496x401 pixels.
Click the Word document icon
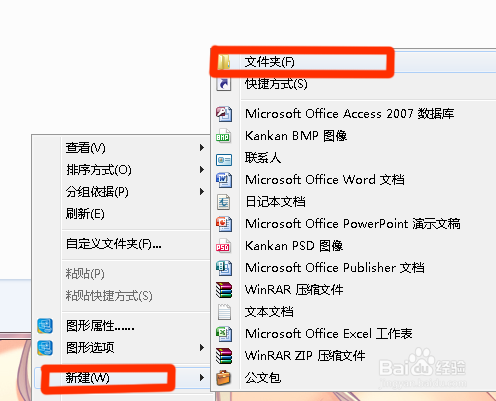[224, 180]
